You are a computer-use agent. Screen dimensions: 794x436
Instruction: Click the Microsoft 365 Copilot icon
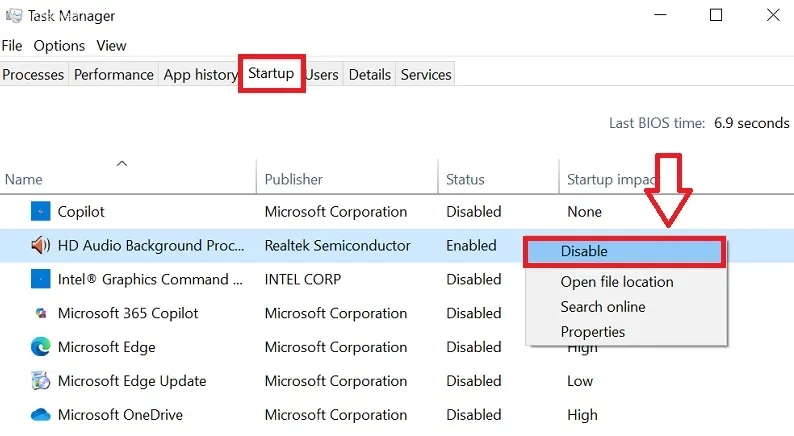pyautogui.click(x=40, y=313)
